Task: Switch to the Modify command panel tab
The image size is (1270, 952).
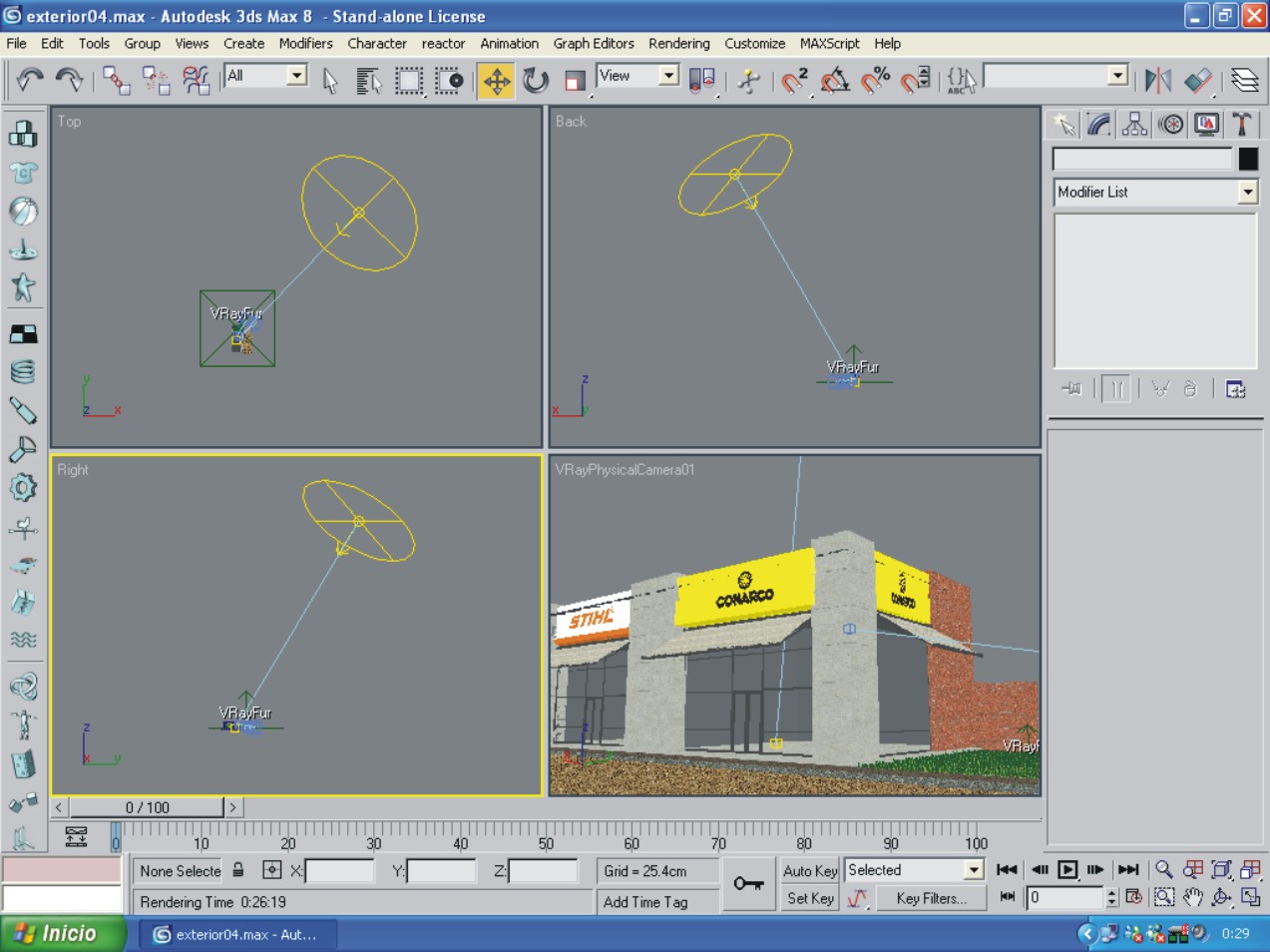Action: (x=1099, y=125)
